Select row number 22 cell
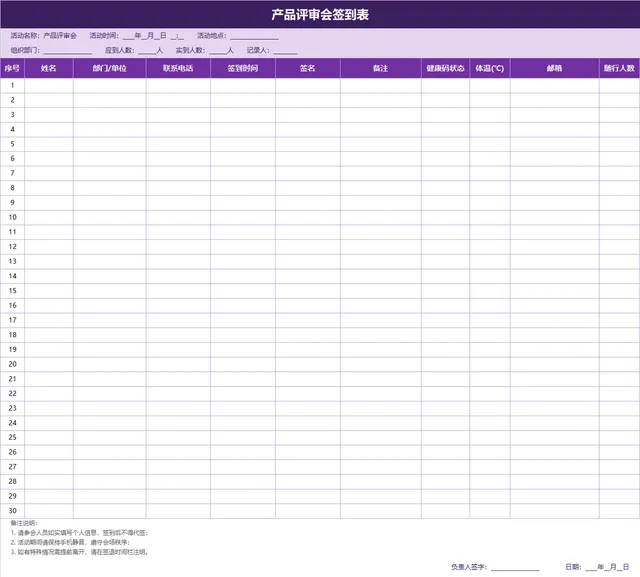Screen dimensions: 640x577 pyautogui.click(x=12, y=394)
